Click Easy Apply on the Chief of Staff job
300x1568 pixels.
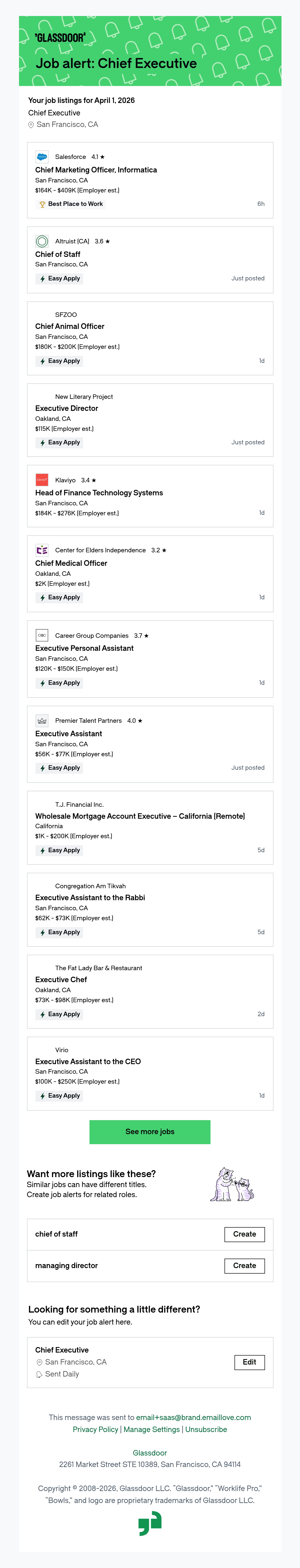60,278
